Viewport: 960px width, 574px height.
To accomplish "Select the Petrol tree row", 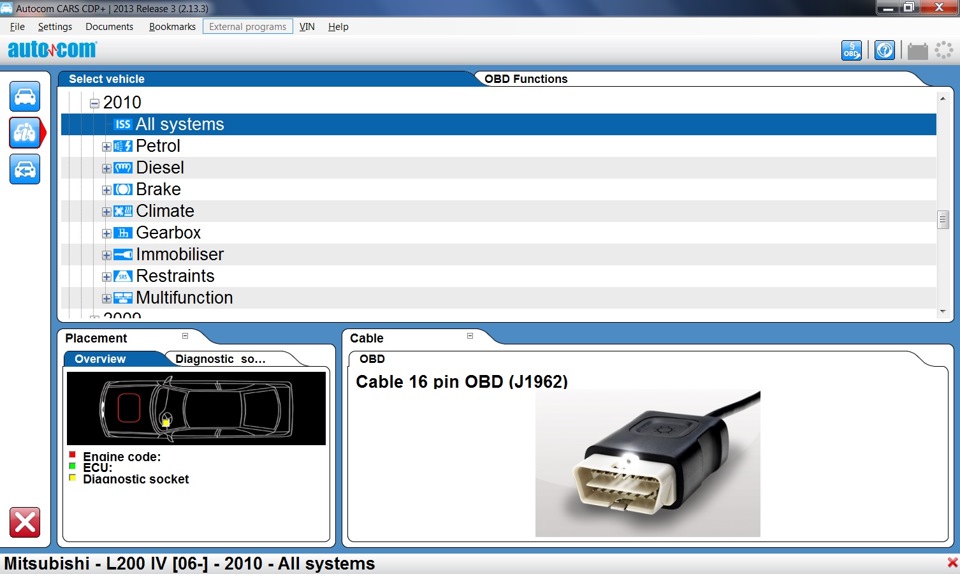I will [x=498, y=146].
